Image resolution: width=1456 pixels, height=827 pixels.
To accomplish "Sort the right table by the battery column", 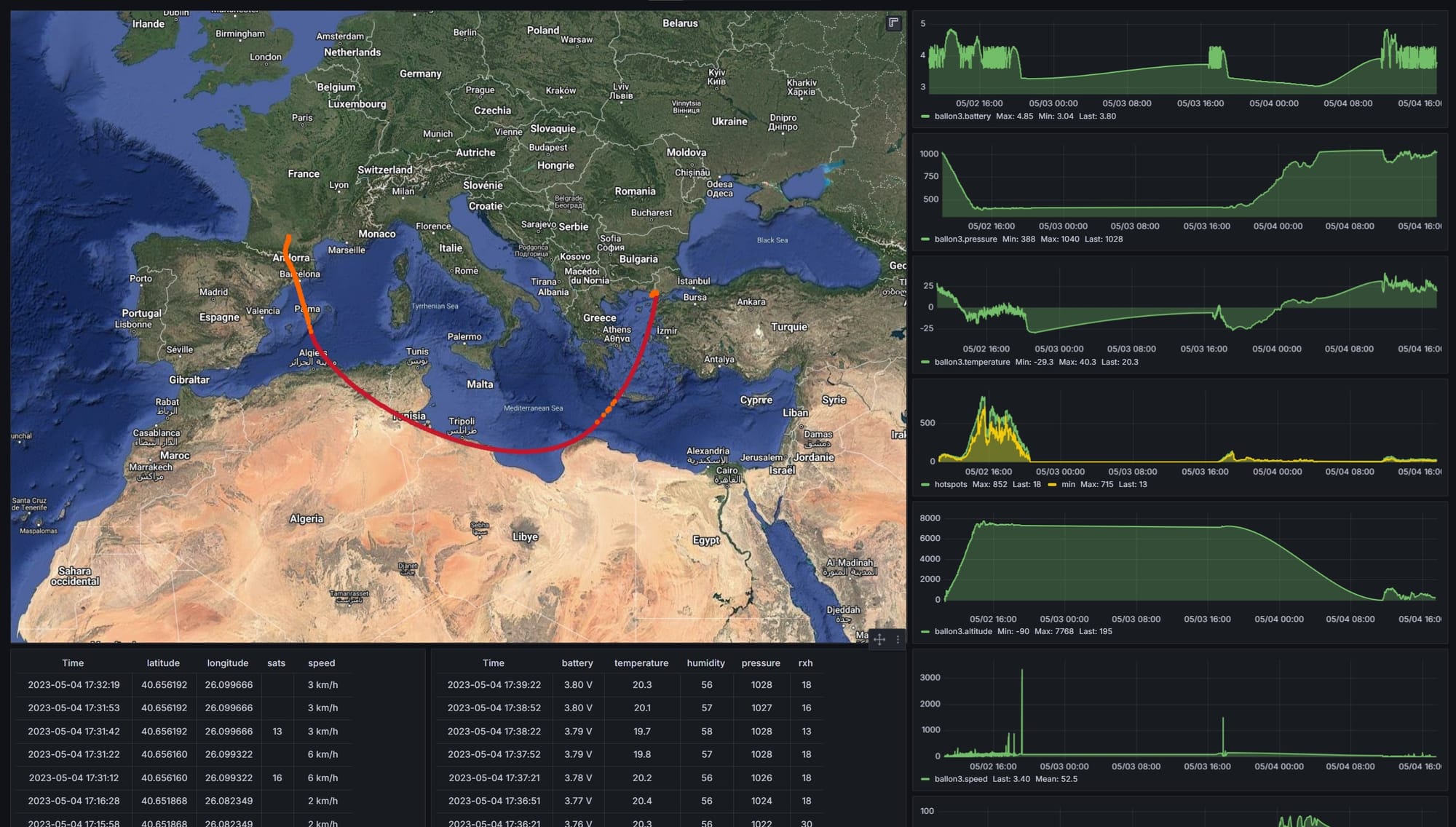I will click(577, 662).
